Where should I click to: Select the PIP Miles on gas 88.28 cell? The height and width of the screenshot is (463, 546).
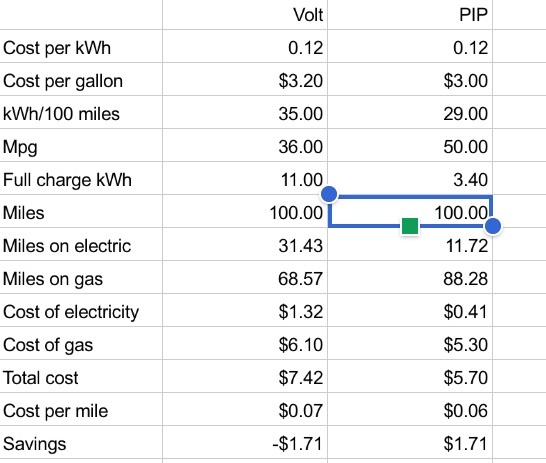pos(410,277)
